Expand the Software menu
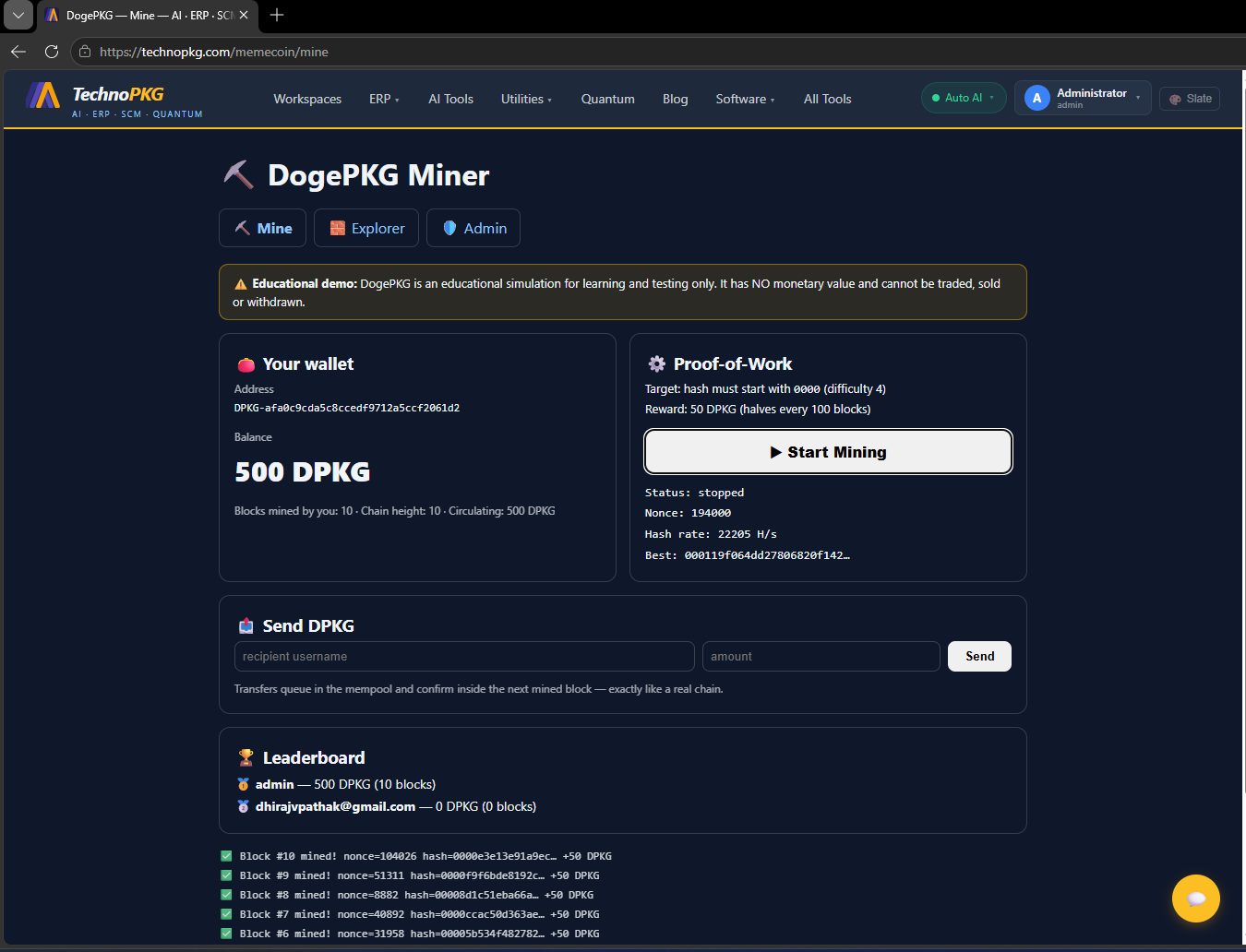This screenshot has height=952, width=1246. coord(745,99)
